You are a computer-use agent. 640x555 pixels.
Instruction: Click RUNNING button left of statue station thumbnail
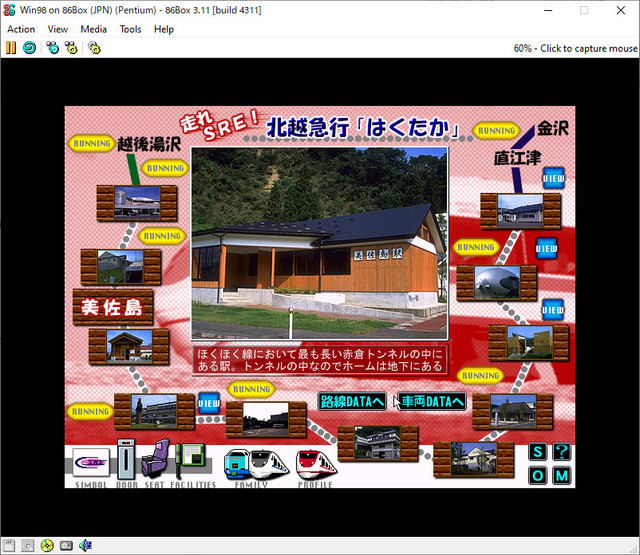[x=90, y=411]
